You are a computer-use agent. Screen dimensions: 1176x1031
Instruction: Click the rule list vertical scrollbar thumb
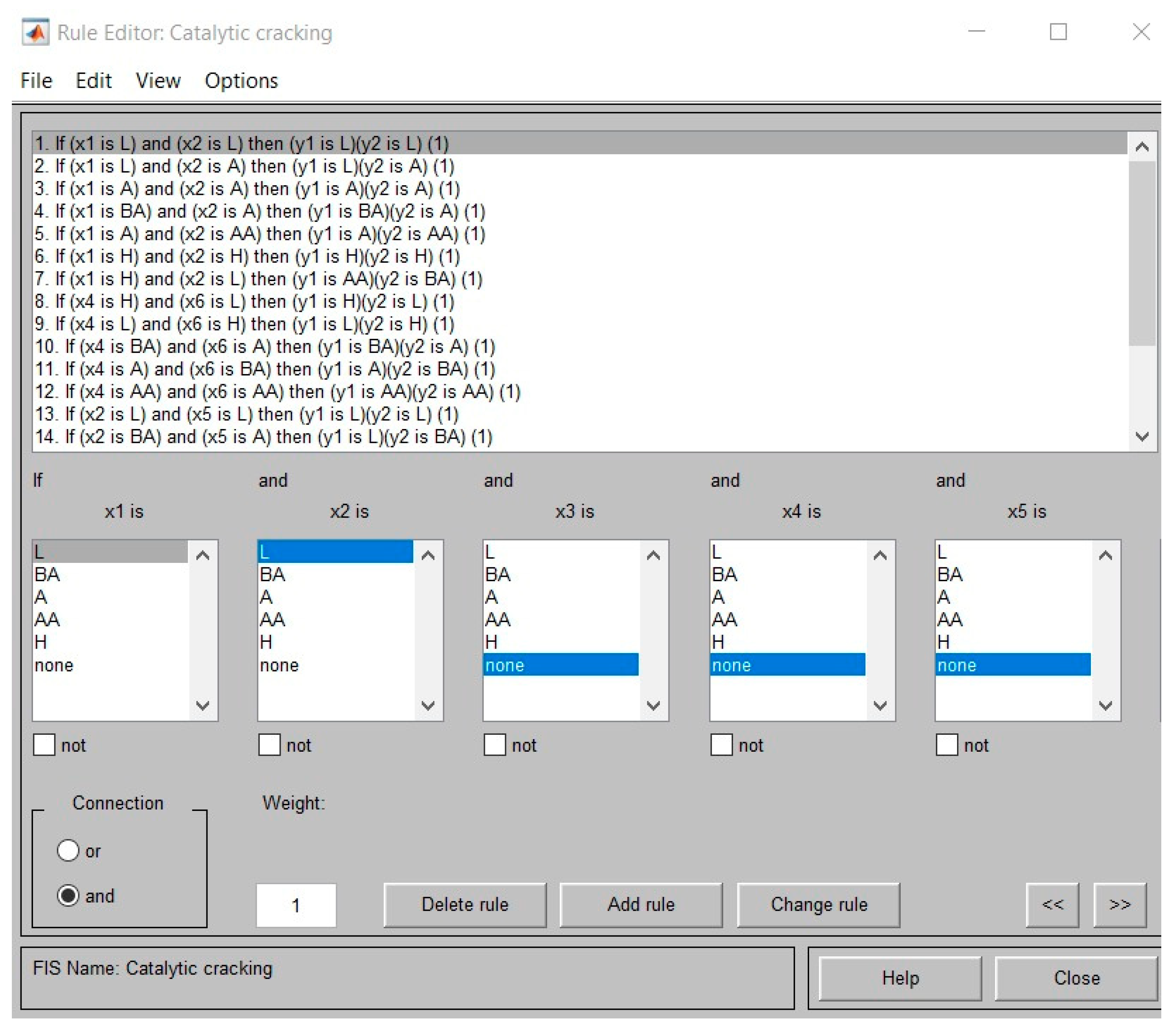[1142, 253]
